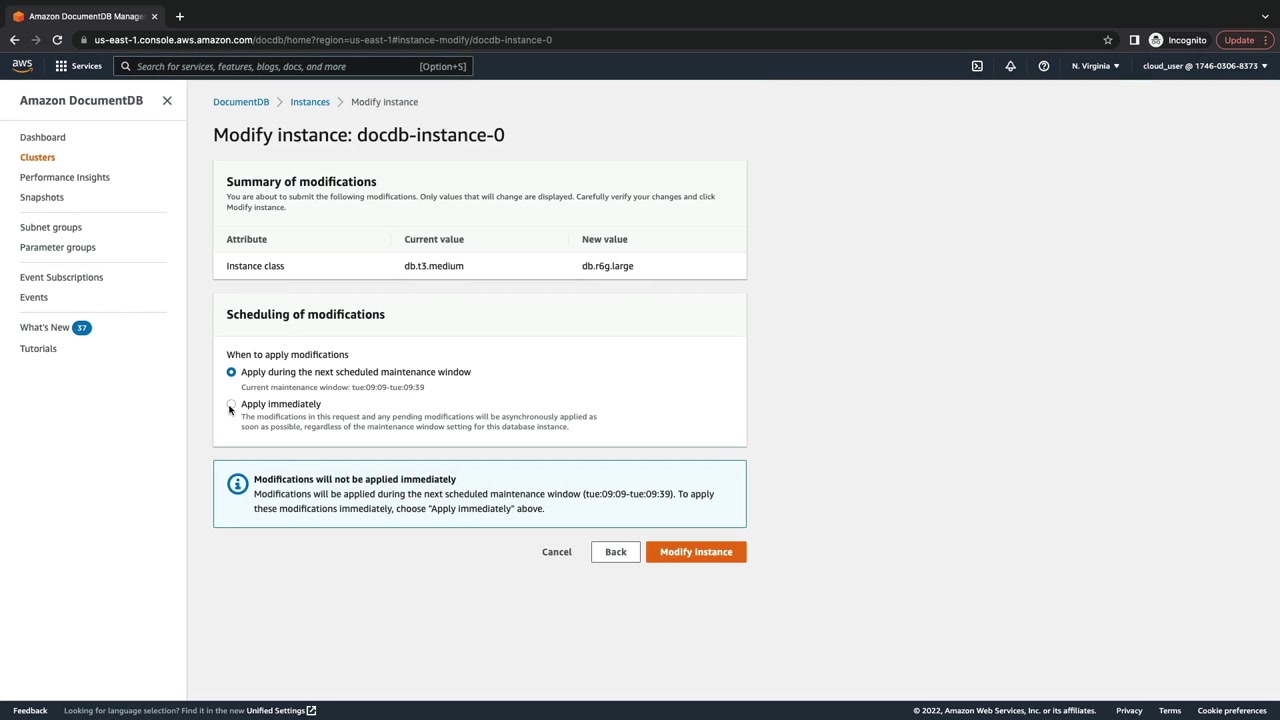Focus the AWS services search box

(293, 66)
